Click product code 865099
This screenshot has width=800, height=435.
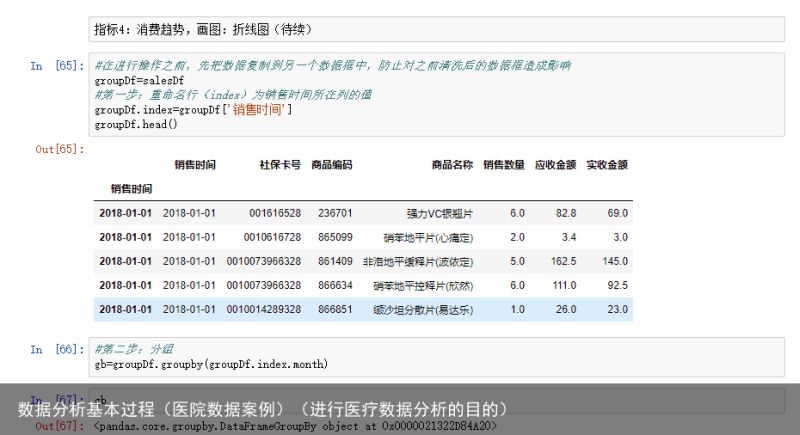(335, 237)
